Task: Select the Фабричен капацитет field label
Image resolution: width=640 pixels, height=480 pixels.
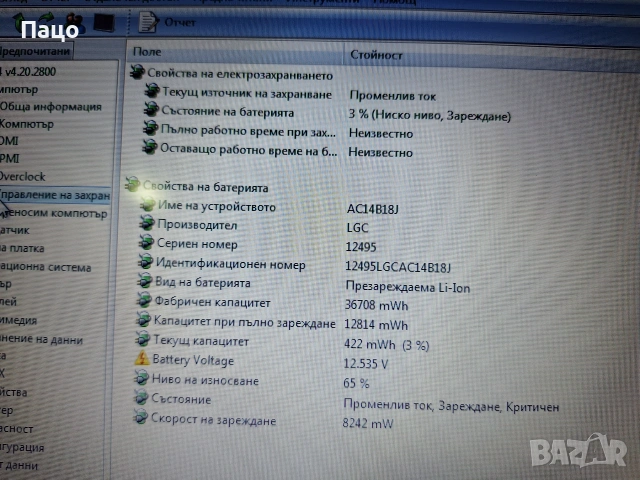Action: [x=212, y=302]
